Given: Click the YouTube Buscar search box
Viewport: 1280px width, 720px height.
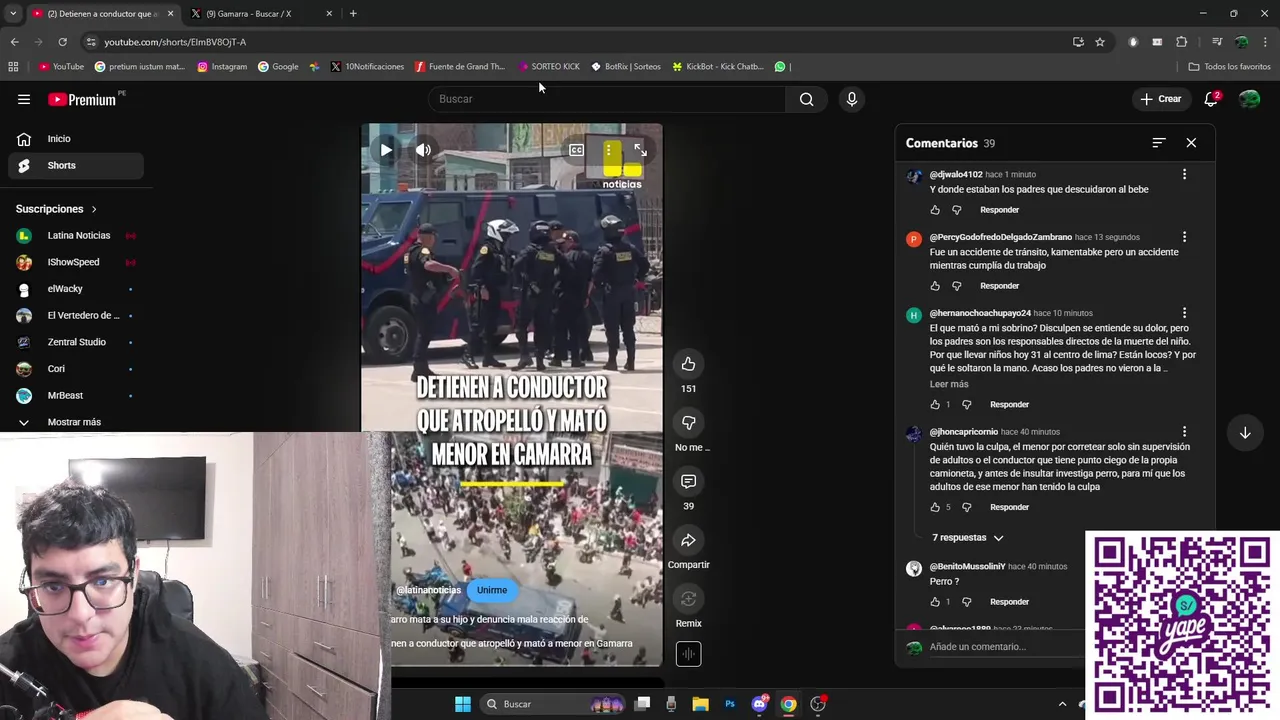Looking at the screenshot, I should click(x=607, y=99).
